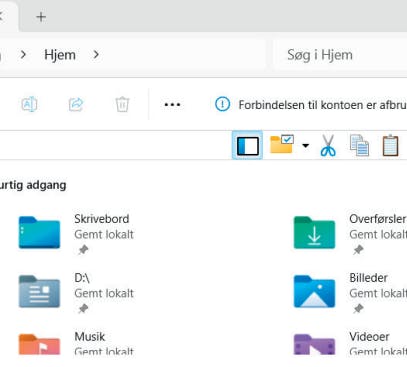Select the Billeder folder thumbnail
The image size is (407, 367).
pyautogui.click(x=314, y=291)
